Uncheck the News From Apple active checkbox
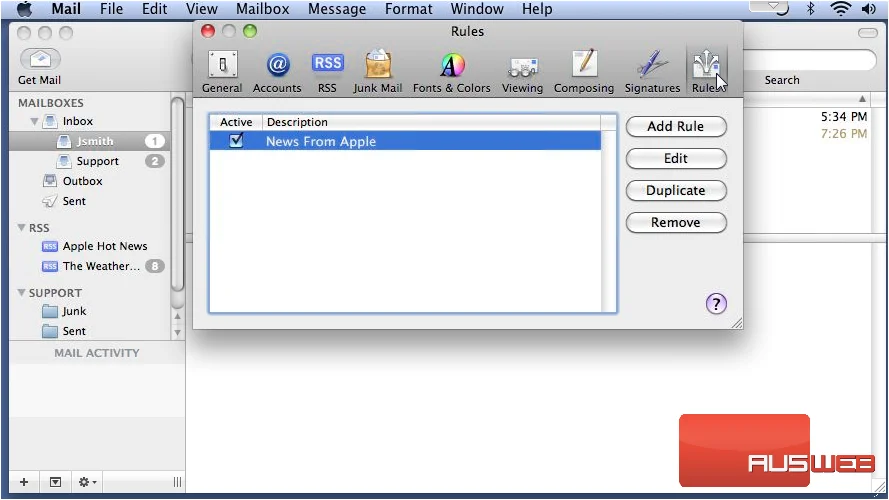The height and width of the screenshot is (500, 889). (236, 140)
